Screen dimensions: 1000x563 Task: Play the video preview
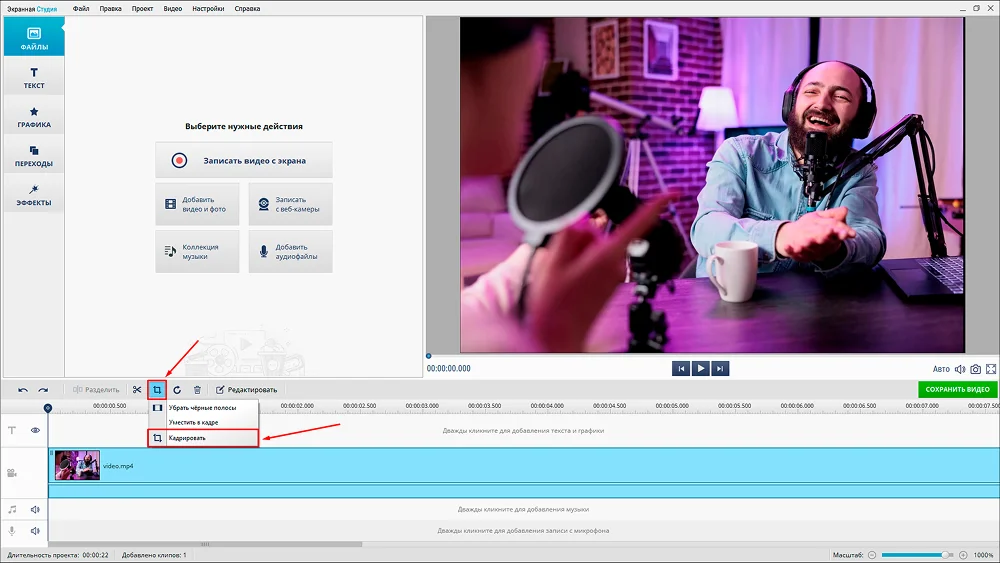[x=700, y=369]
